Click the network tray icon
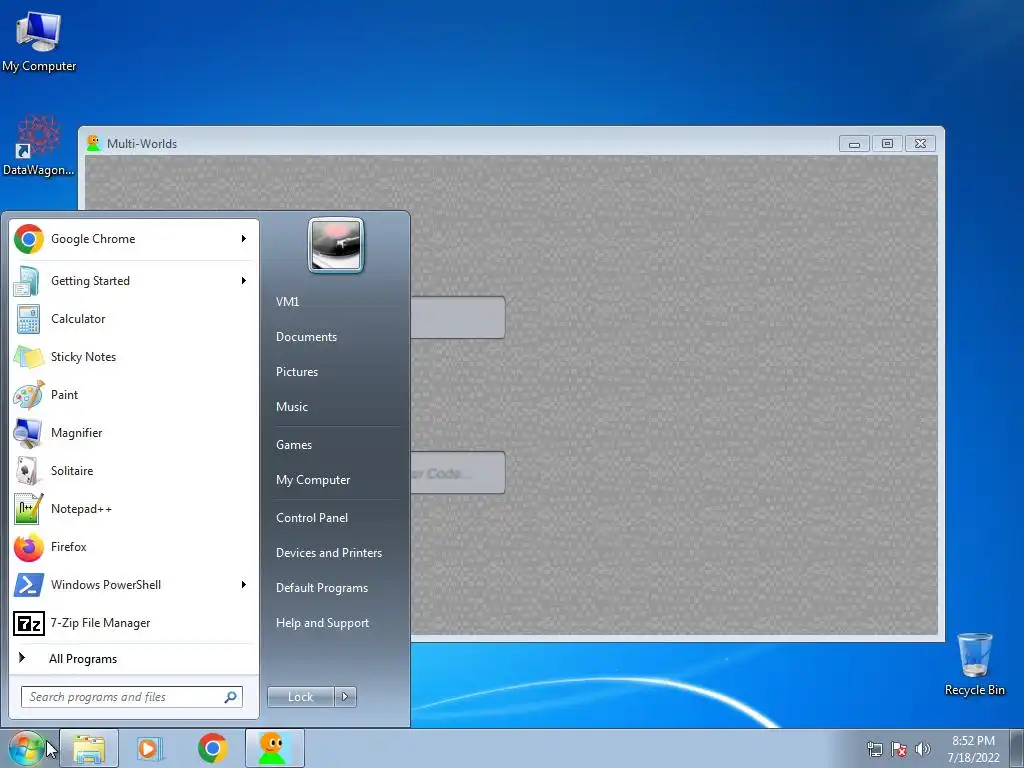Image resolution: width=1024 pixels, height=768 pixels. (x=874, y=749)
